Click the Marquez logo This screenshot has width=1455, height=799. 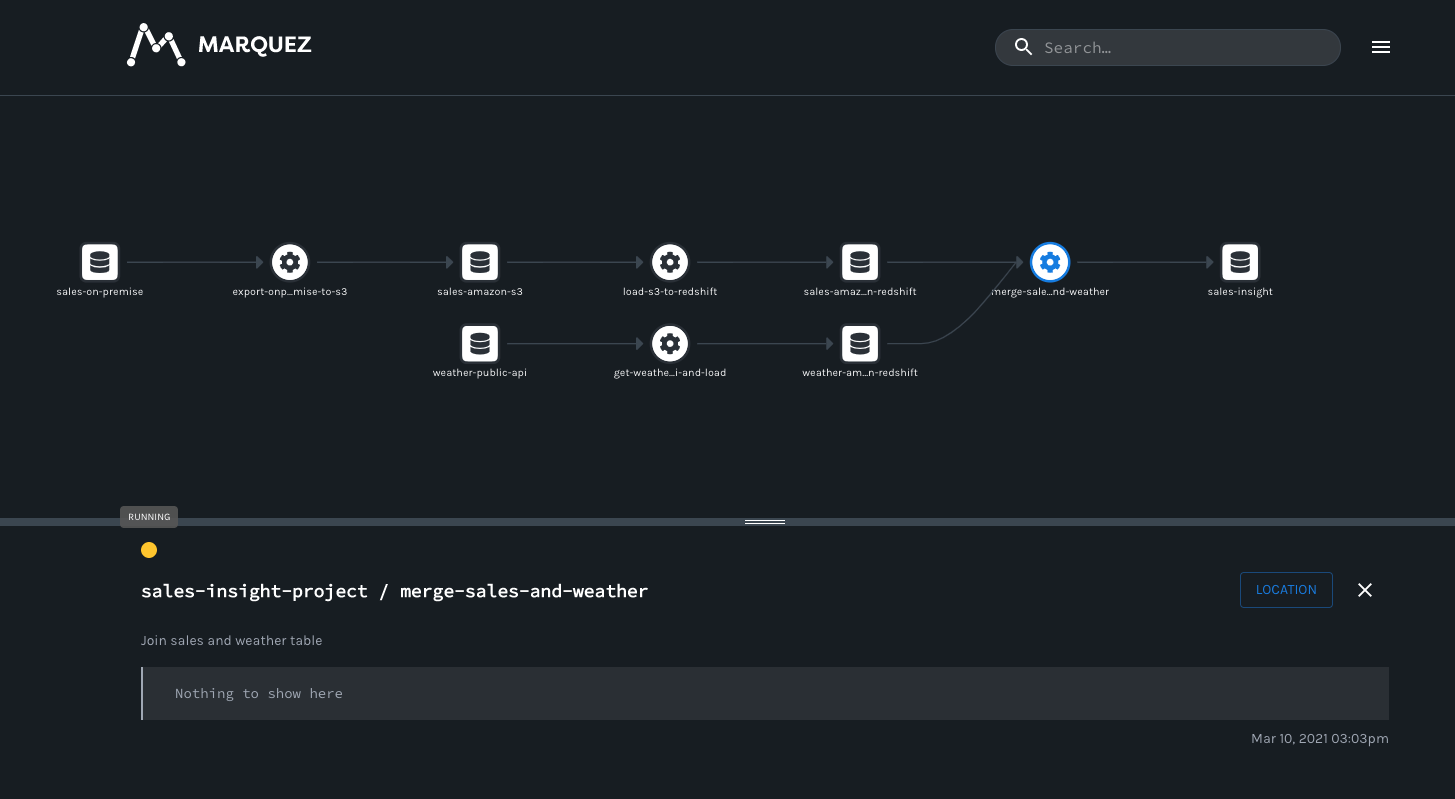218,44
